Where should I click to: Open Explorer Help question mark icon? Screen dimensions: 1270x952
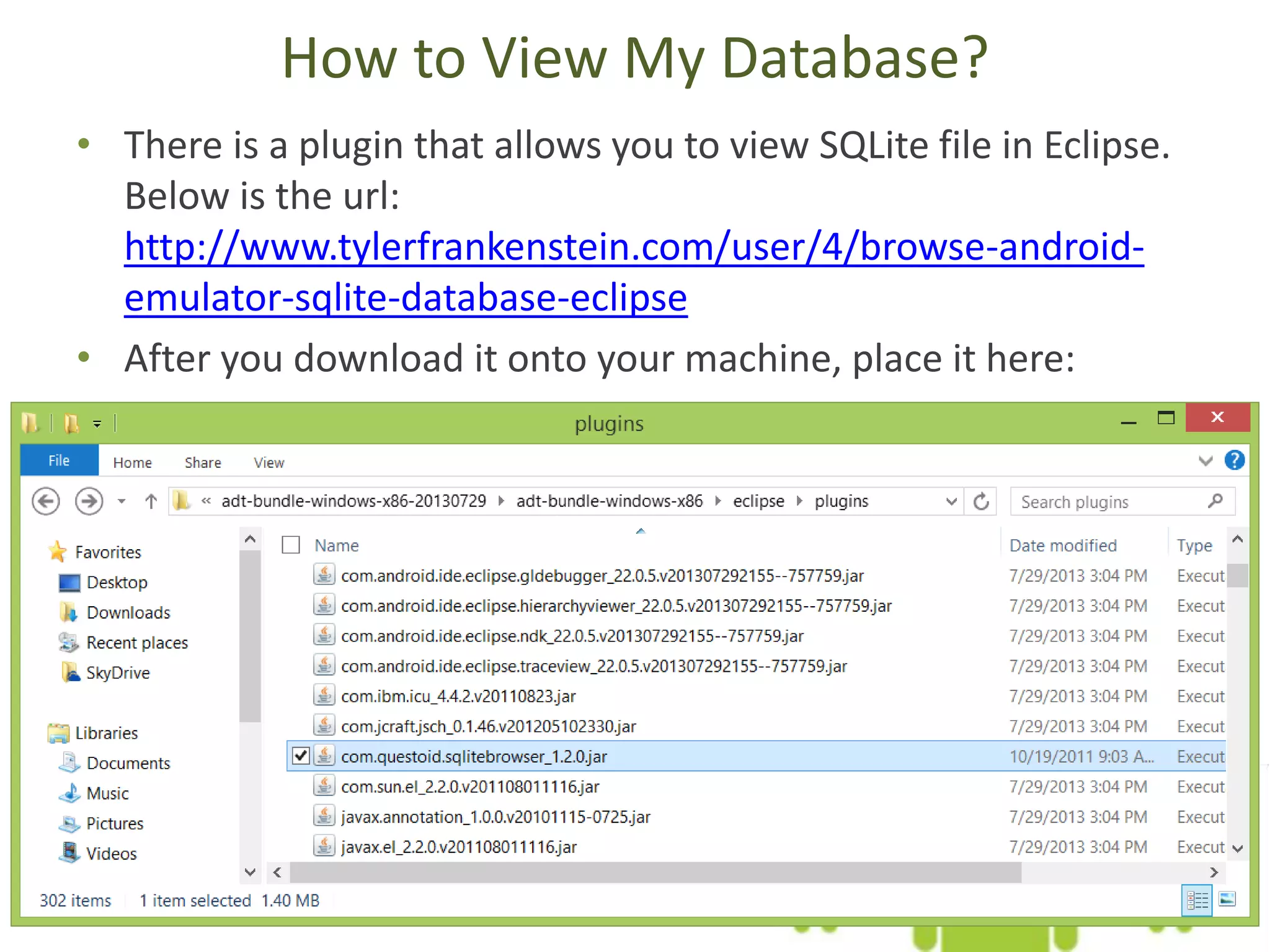coord(1234,461)
